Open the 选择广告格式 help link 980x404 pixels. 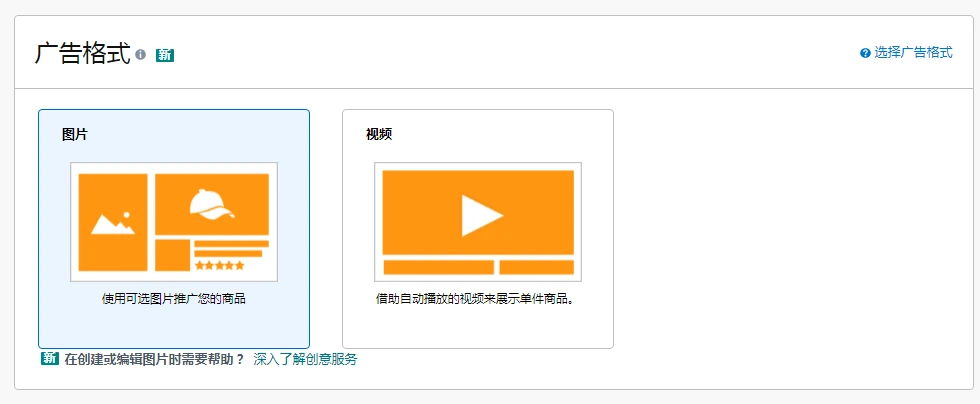click(913, 53)
